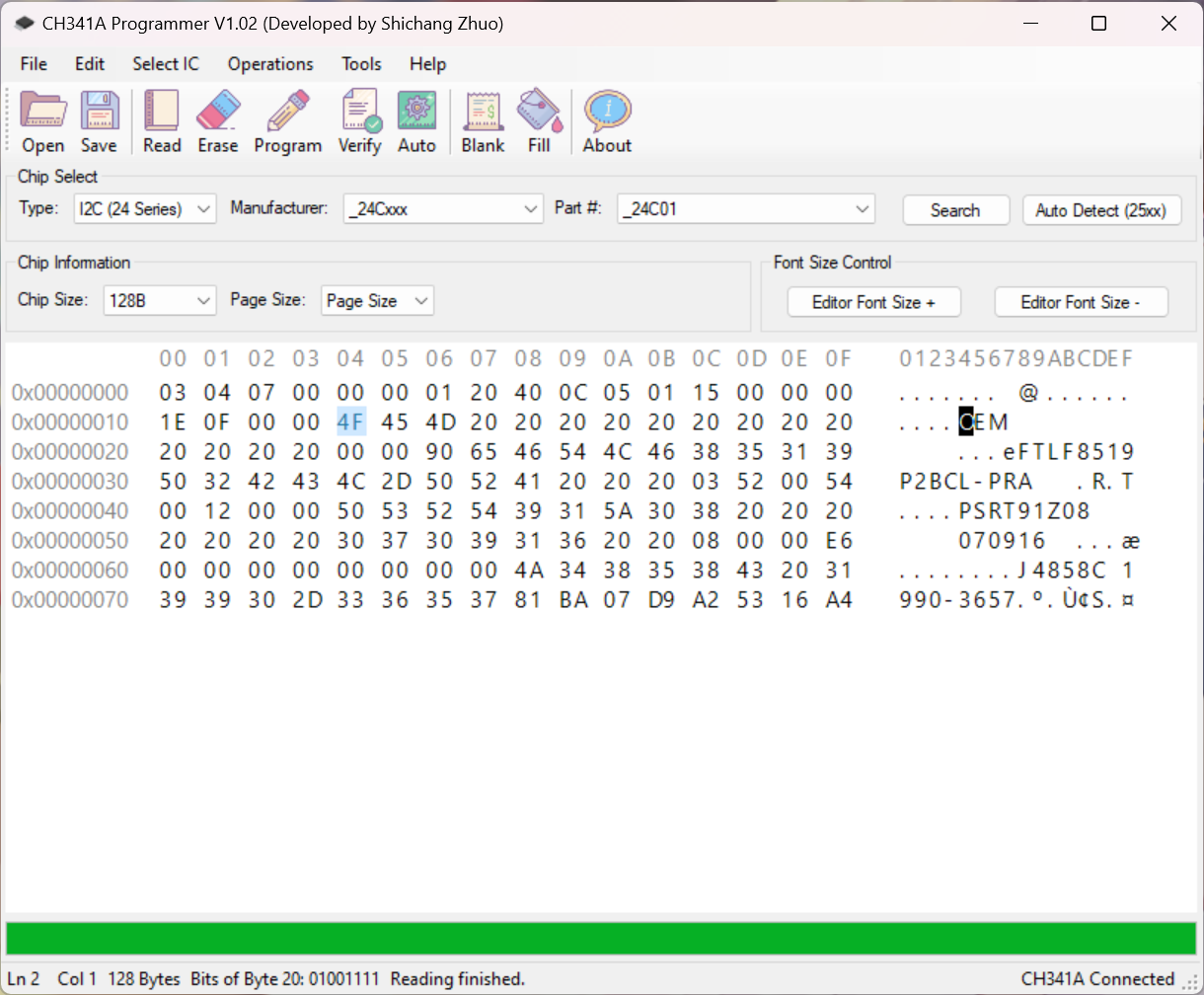The image size is (1204, 995).
Task: Save the buffer using the Save icon
Action: pos(99,118)
